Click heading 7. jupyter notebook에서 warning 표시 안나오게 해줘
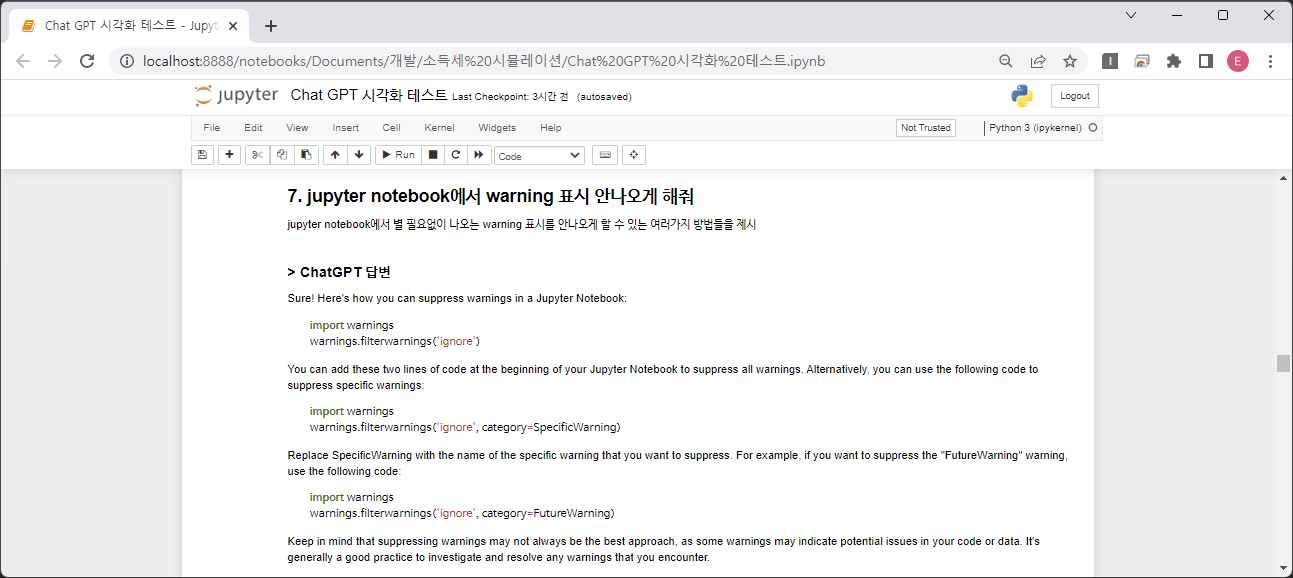This screenshot has width=1293, height=578. coord(490,195)
